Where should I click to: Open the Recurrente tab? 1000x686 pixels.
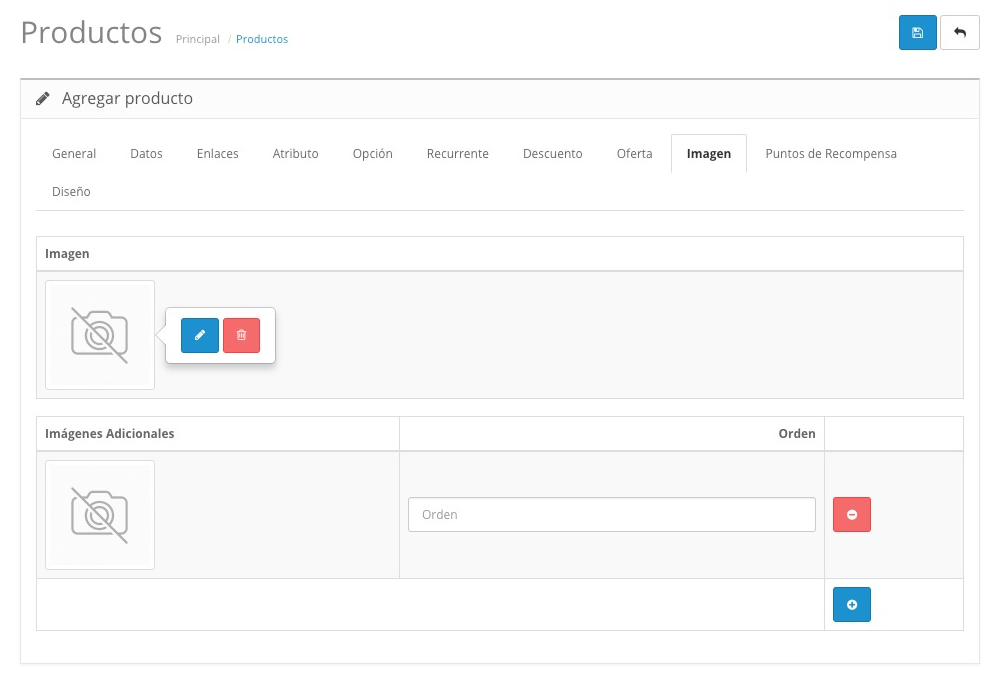(457, 154)
